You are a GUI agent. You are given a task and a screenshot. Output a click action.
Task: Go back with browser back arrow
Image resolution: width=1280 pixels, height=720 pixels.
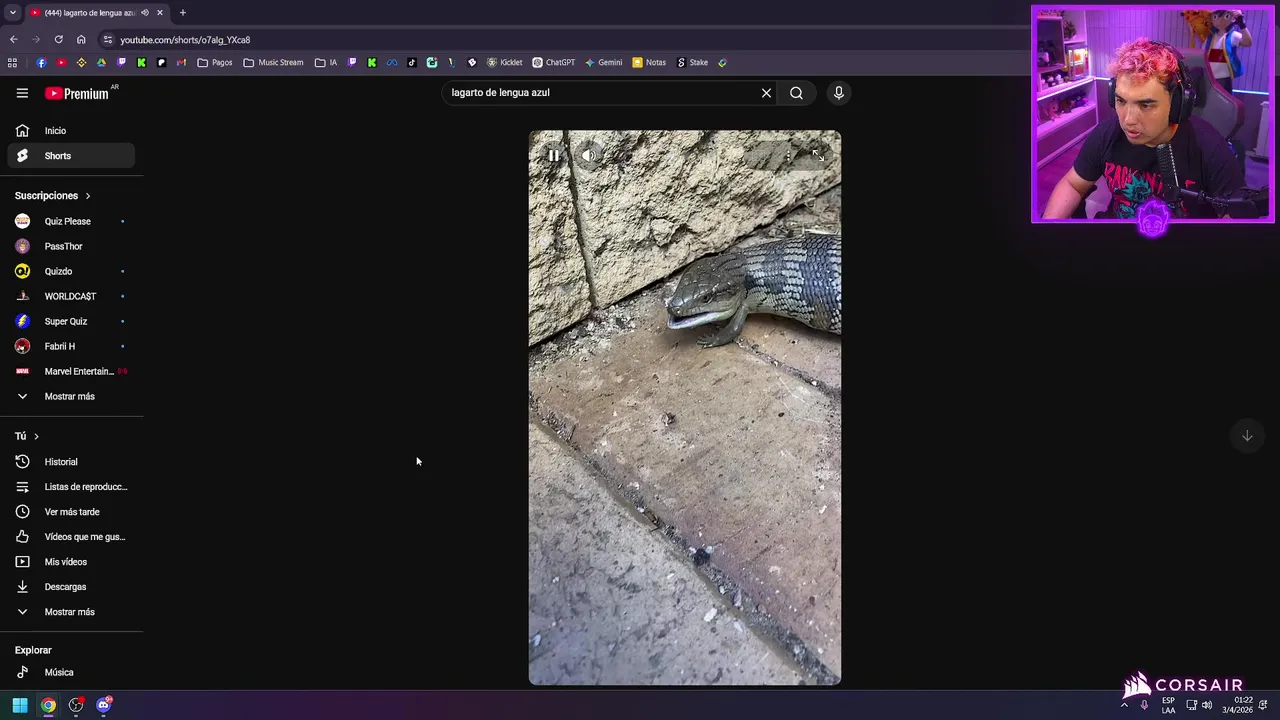click(x=13, y=40)
